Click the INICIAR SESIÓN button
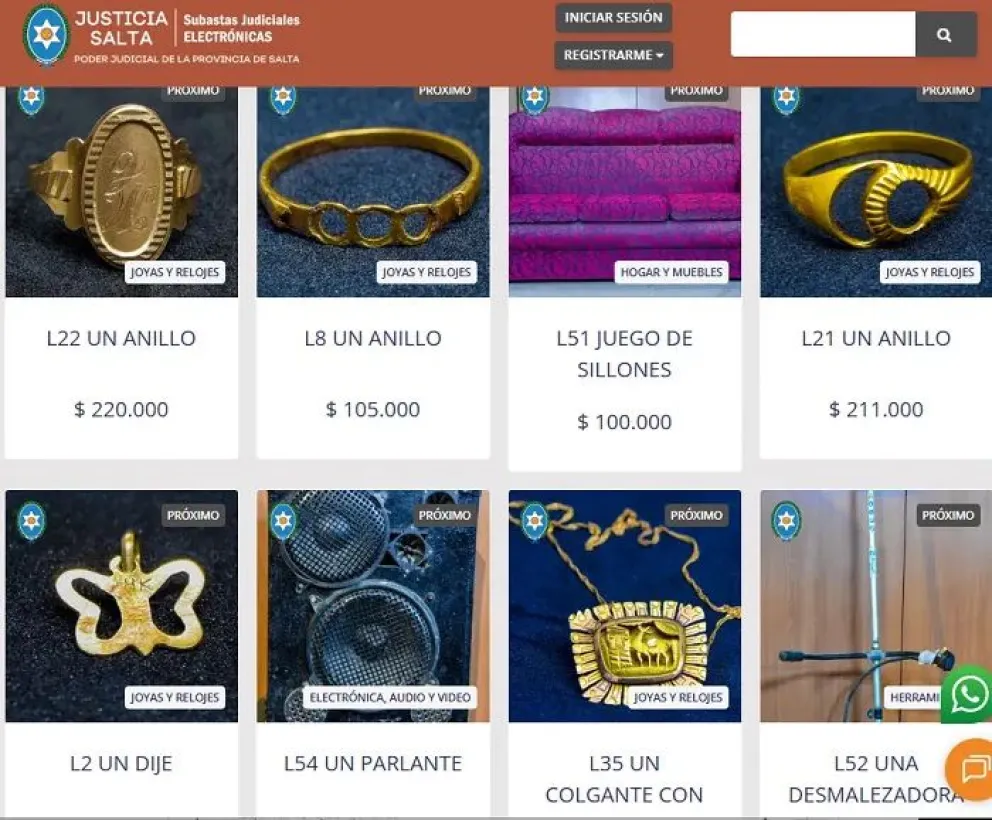Image resolution: width=992 pixels, height=820 pixels. [614, 18]
